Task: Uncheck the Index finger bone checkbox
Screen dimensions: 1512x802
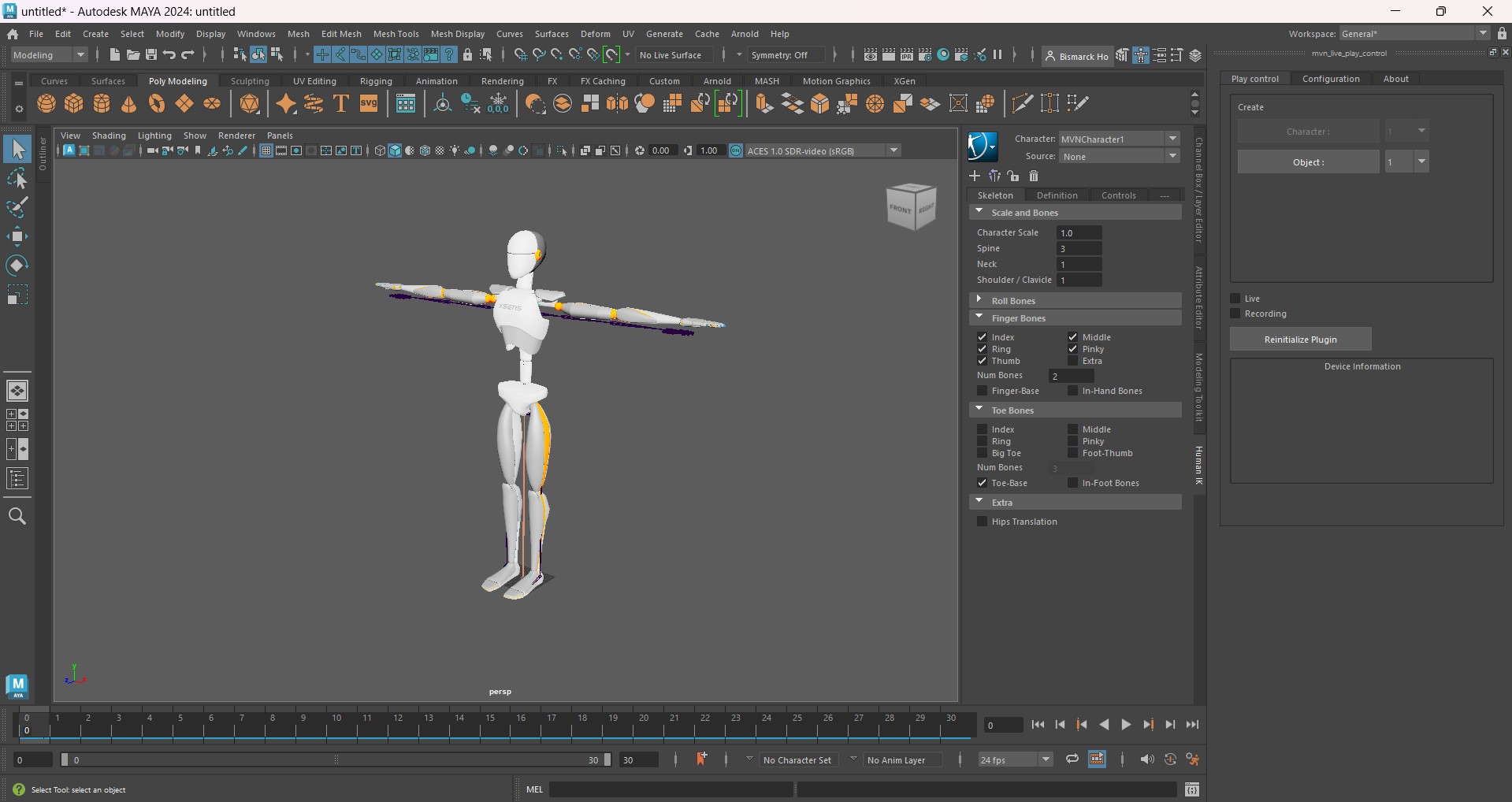Action: tap(982, 337)
